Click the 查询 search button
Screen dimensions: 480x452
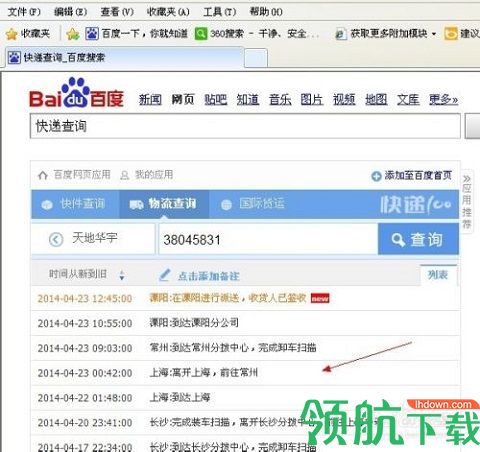click(418, 239)
